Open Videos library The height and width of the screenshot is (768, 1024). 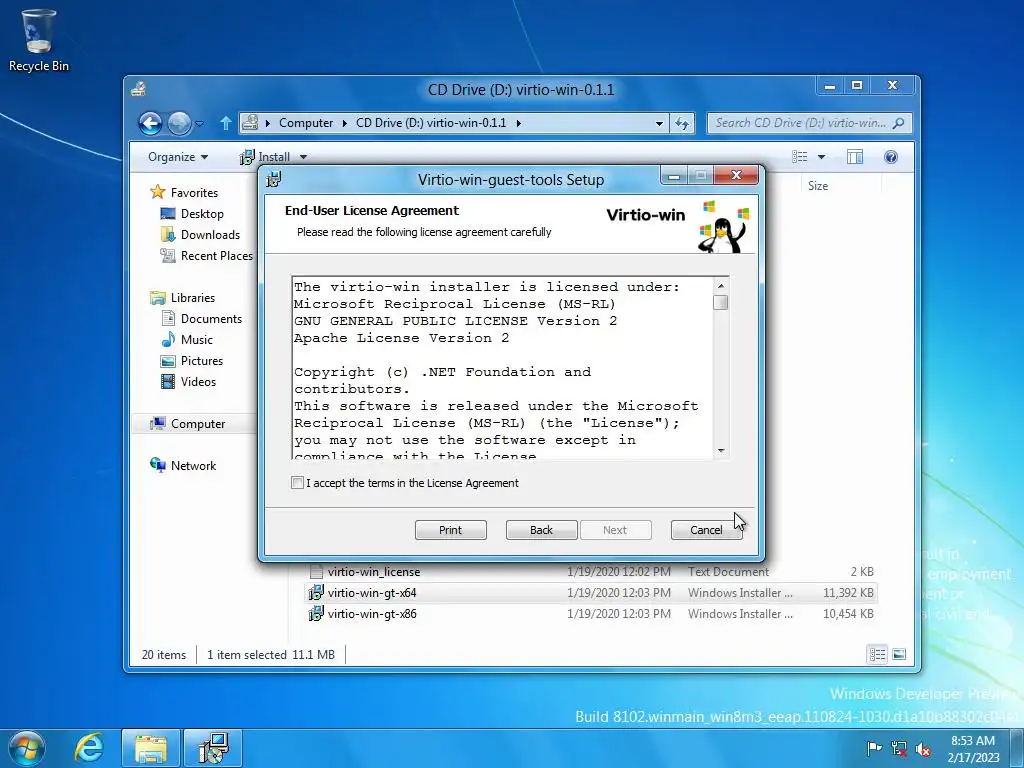coord(198,381)
